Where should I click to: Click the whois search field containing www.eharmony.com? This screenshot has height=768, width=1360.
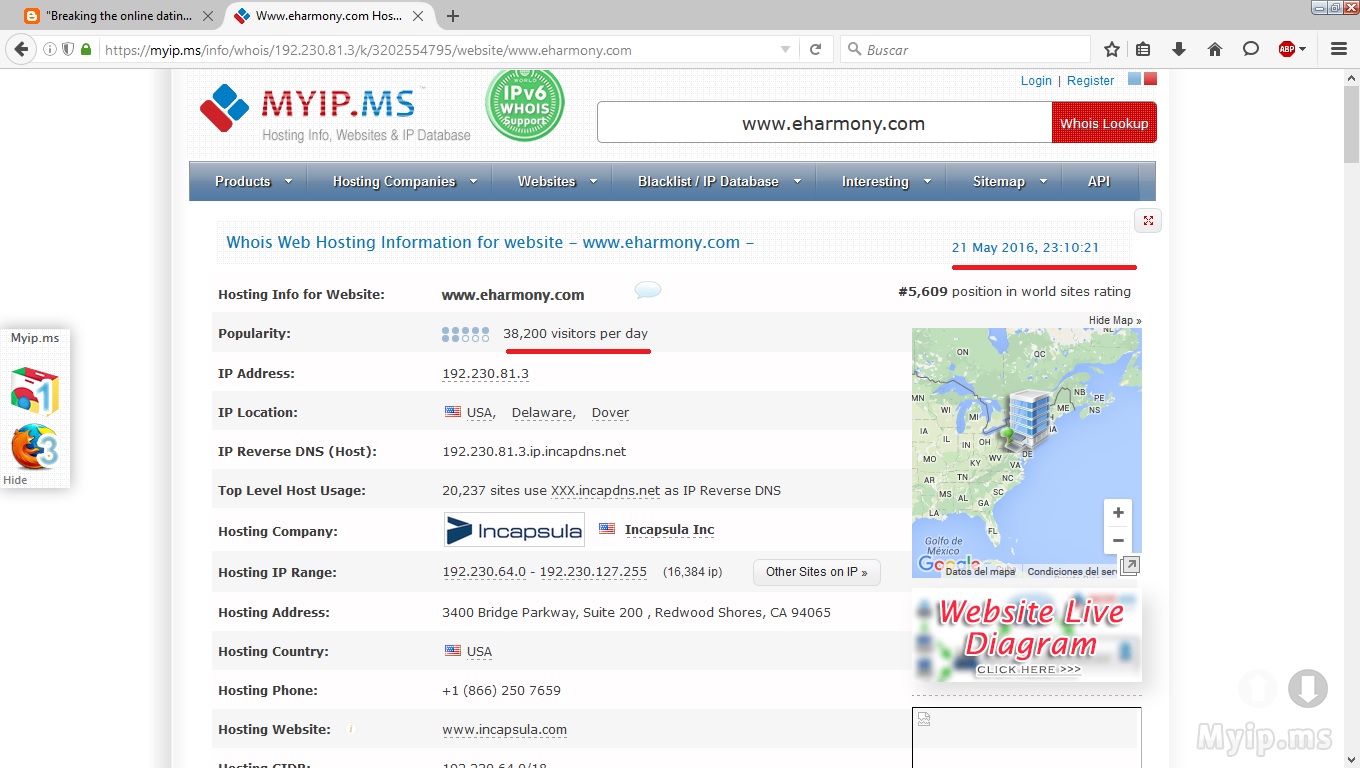(x=824, y=123)
